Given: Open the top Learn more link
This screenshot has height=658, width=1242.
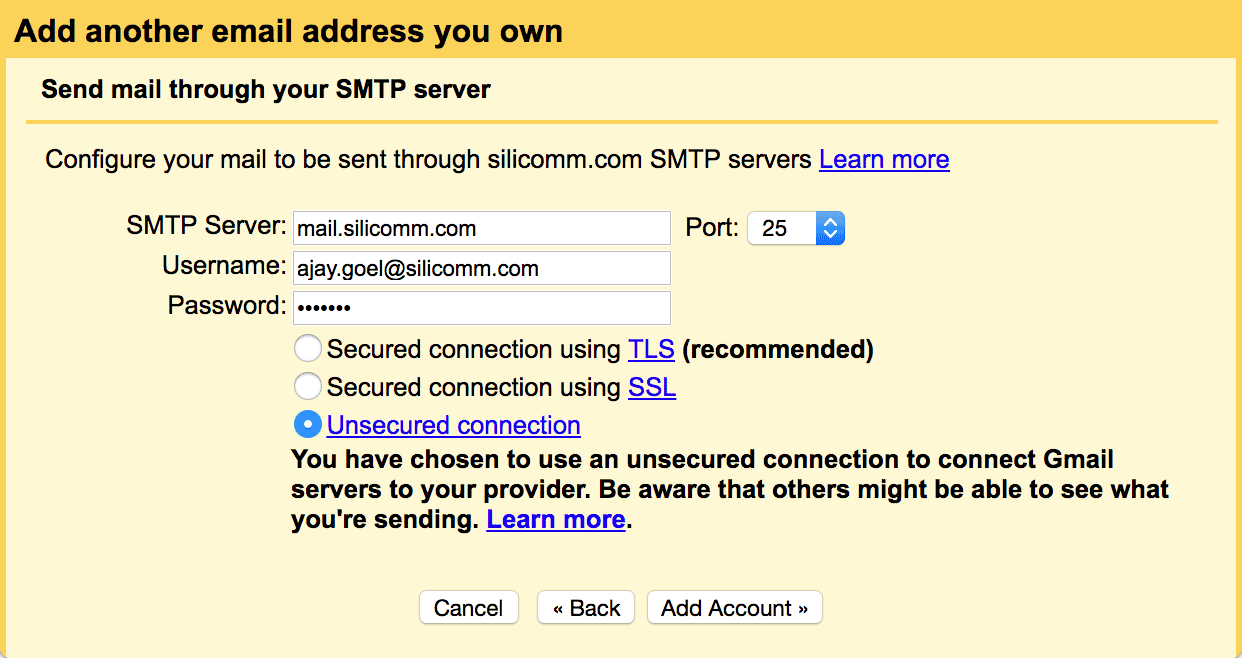Looking at the screenshot, I should click(x=883, y=159).
